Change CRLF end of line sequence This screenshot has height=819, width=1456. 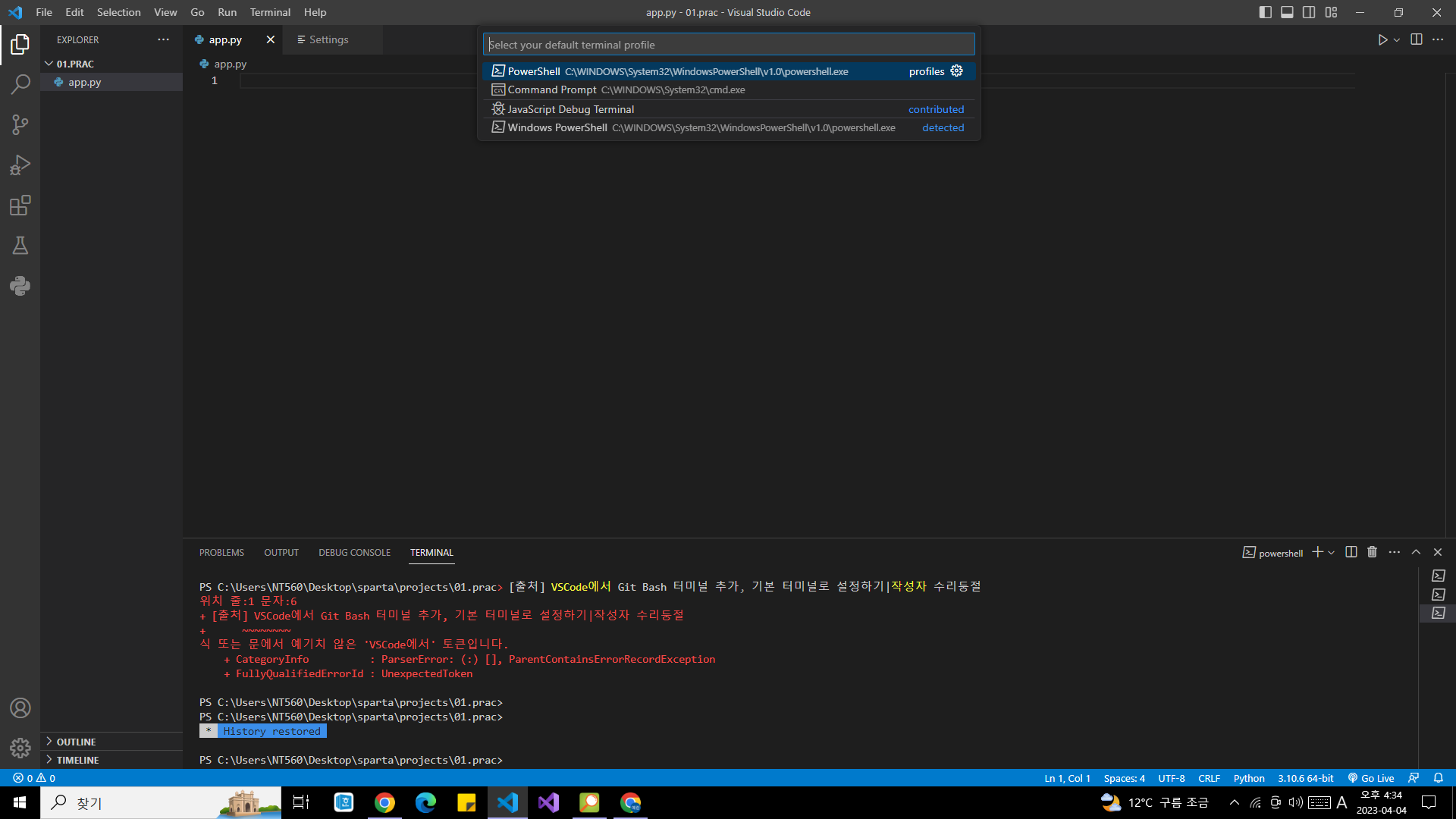pos(1209,778)
